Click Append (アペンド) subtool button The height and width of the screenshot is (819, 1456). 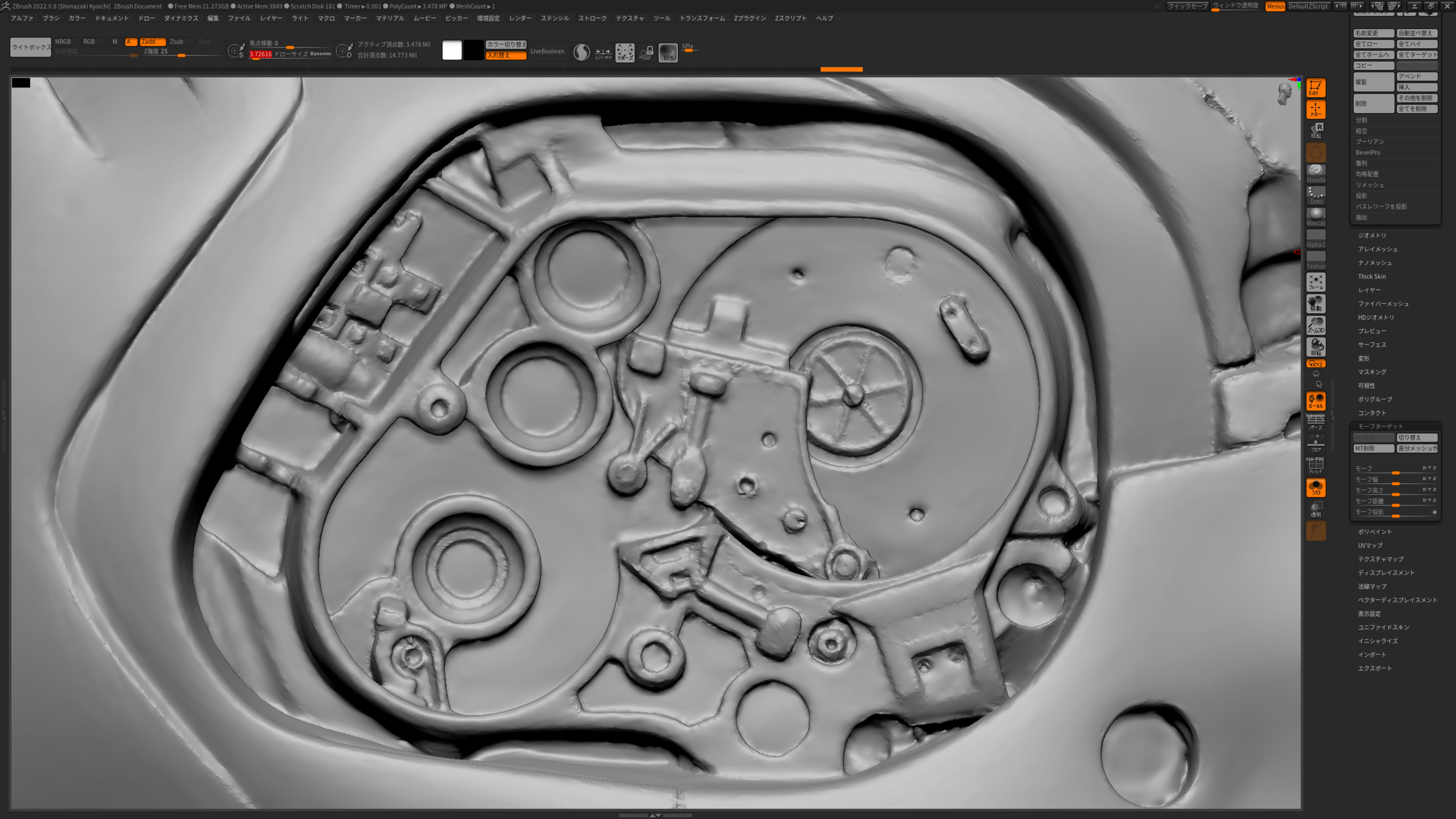[1417, 76]
